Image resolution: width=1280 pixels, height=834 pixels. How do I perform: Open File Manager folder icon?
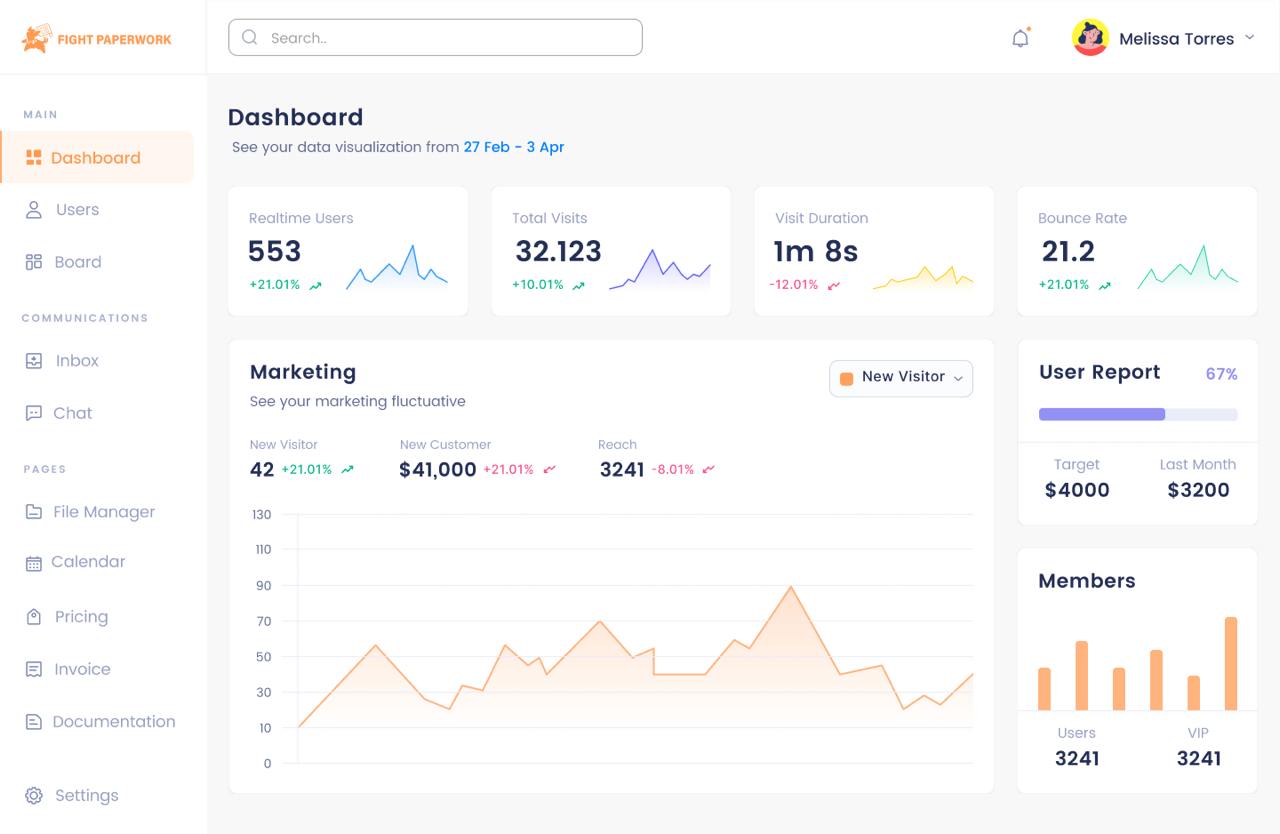click(x=34, y=512)
